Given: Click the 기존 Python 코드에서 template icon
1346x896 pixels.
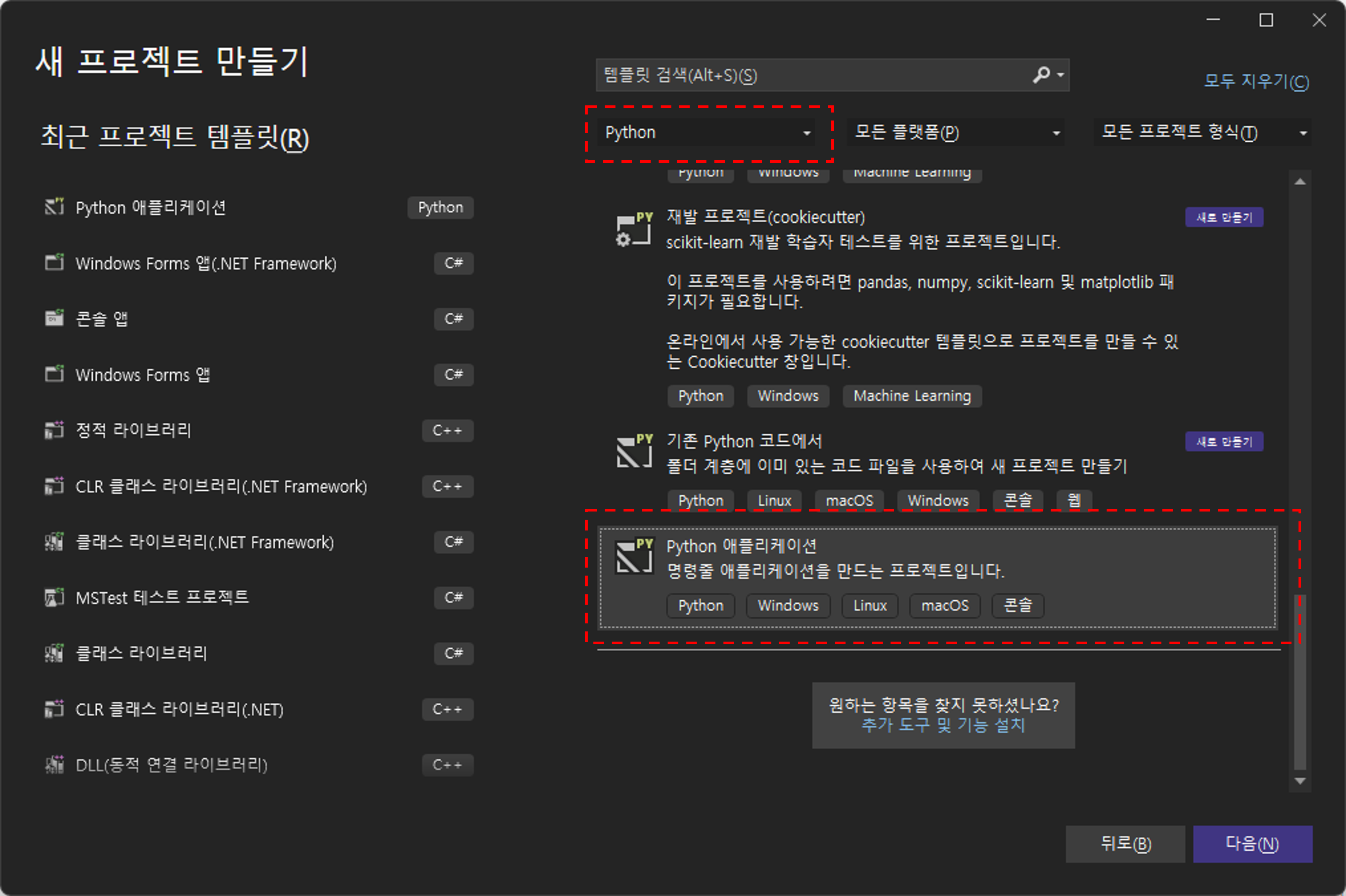Looking at the screenshot, I should 634,451.
